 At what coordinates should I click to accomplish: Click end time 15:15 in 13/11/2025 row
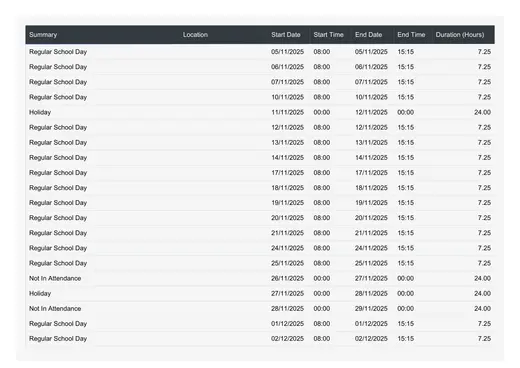tap(406, 142)
